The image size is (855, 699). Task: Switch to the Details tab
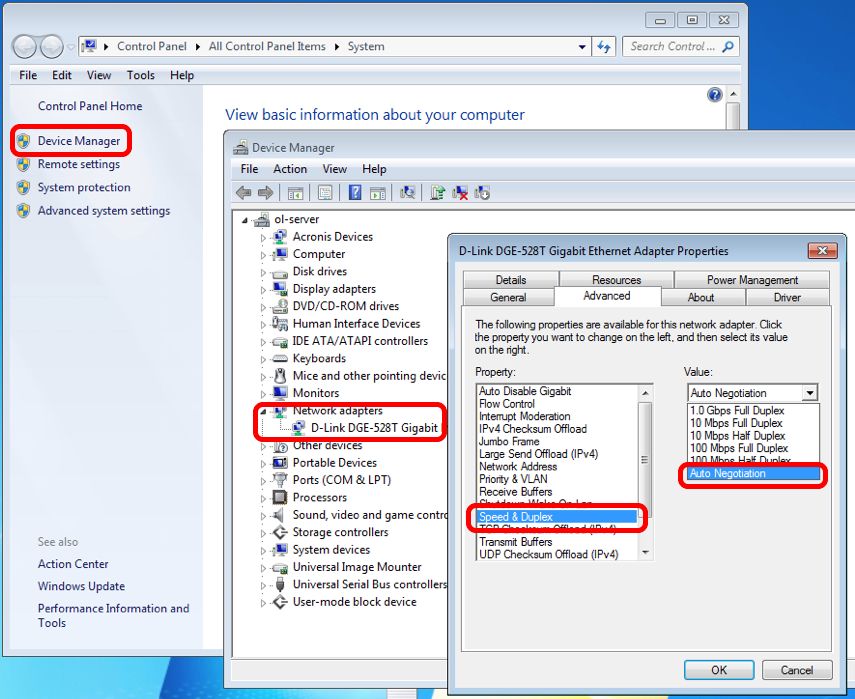point(510,280)
